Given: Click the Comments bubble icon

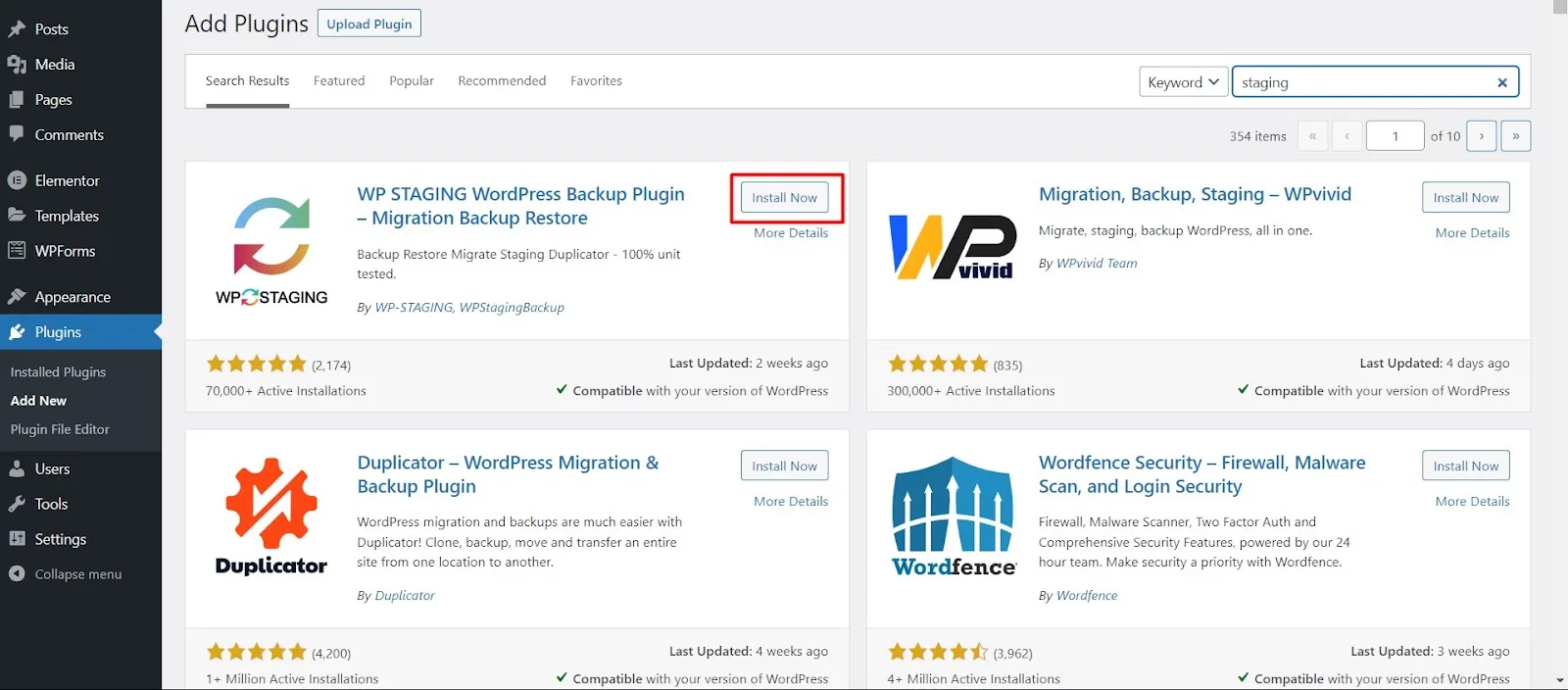Looking at the screenshot, I should pos(17,134).
